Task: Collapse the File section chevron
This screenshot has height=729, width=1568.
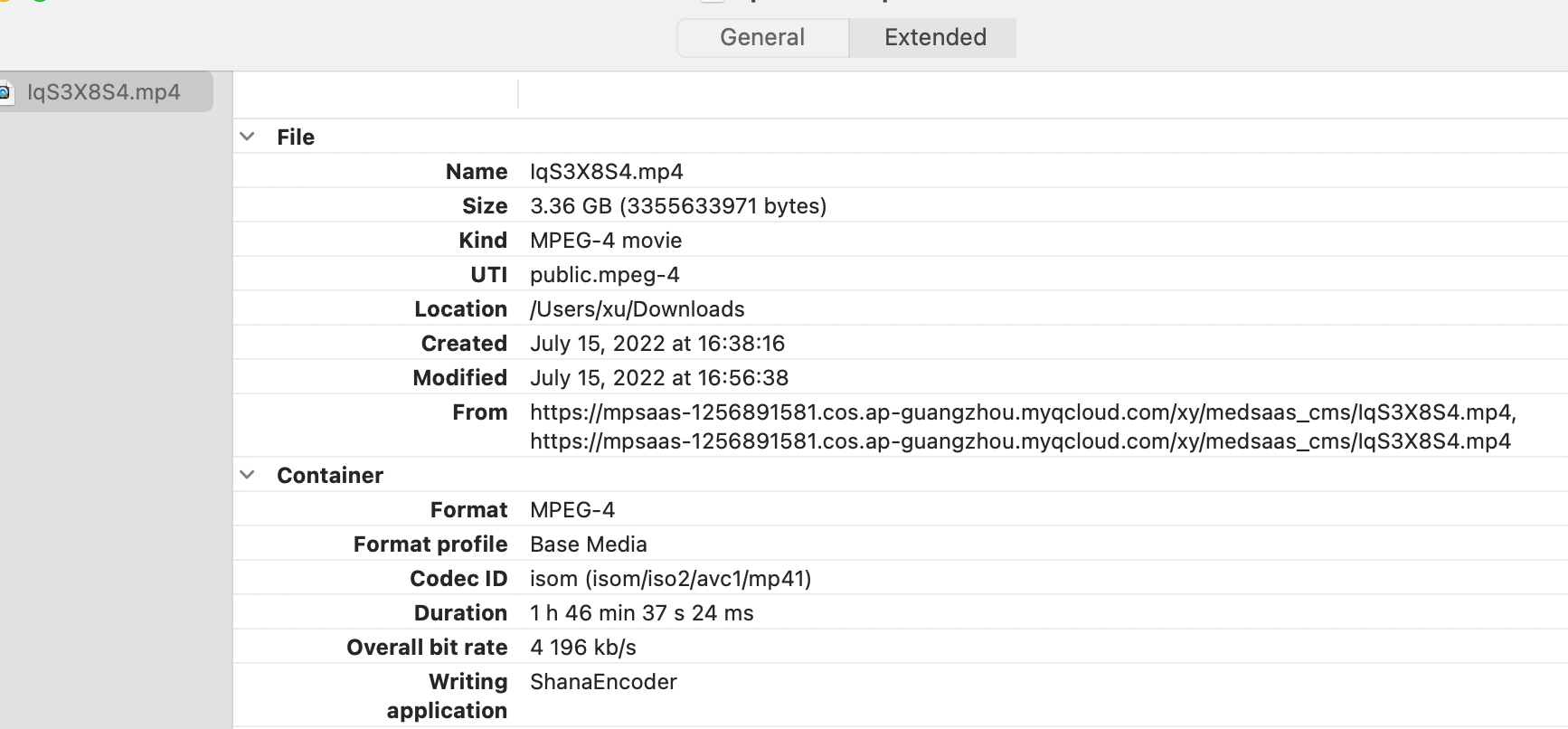Action: tap(247, 137)
